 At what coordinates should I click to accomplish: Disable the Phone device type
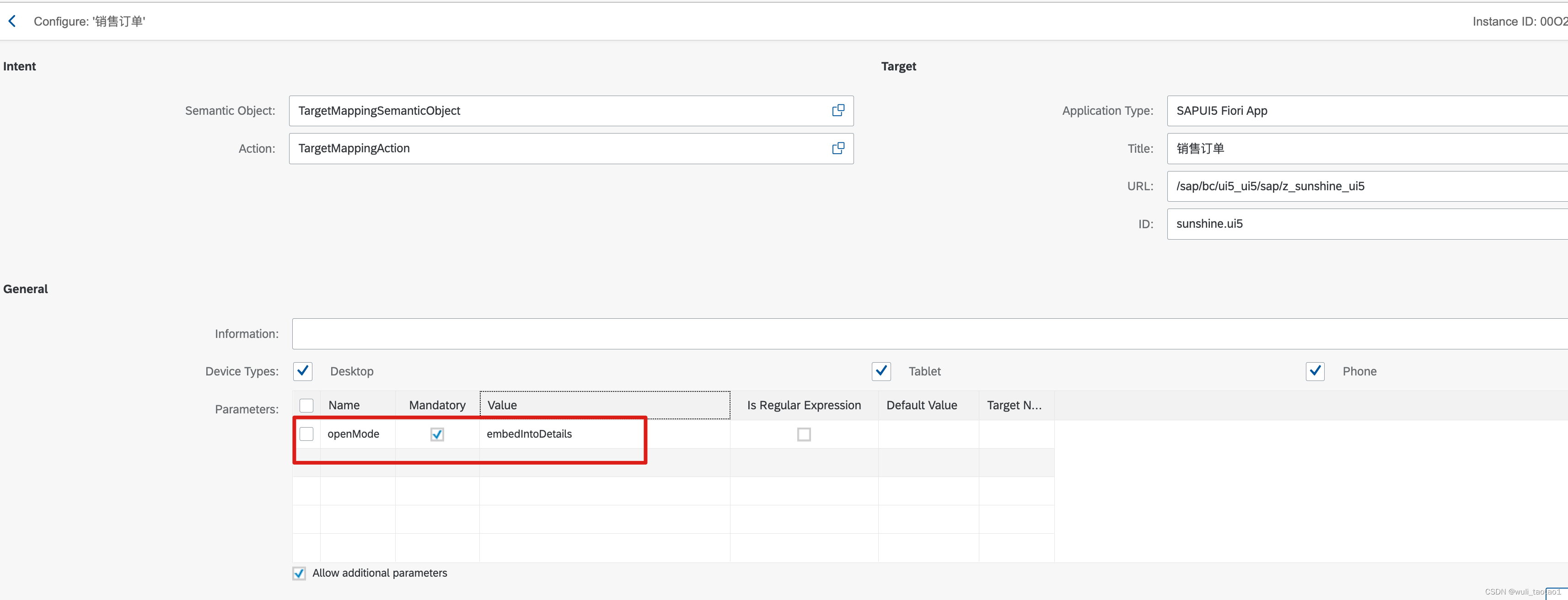[x=1315, y=370]
